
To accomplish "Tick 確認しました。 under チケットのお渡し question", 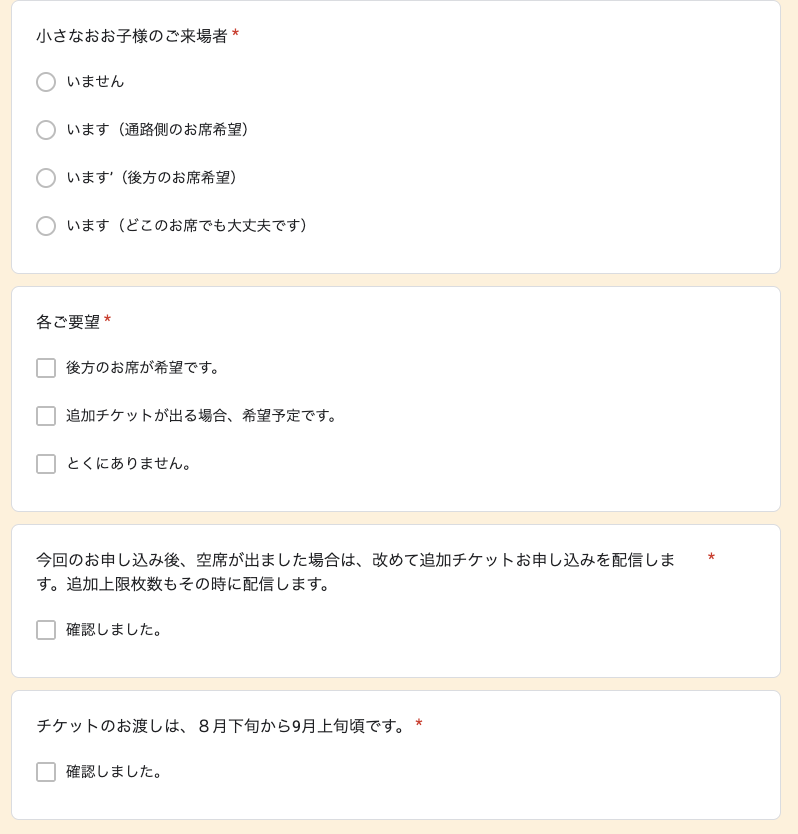I will point(46,772).
